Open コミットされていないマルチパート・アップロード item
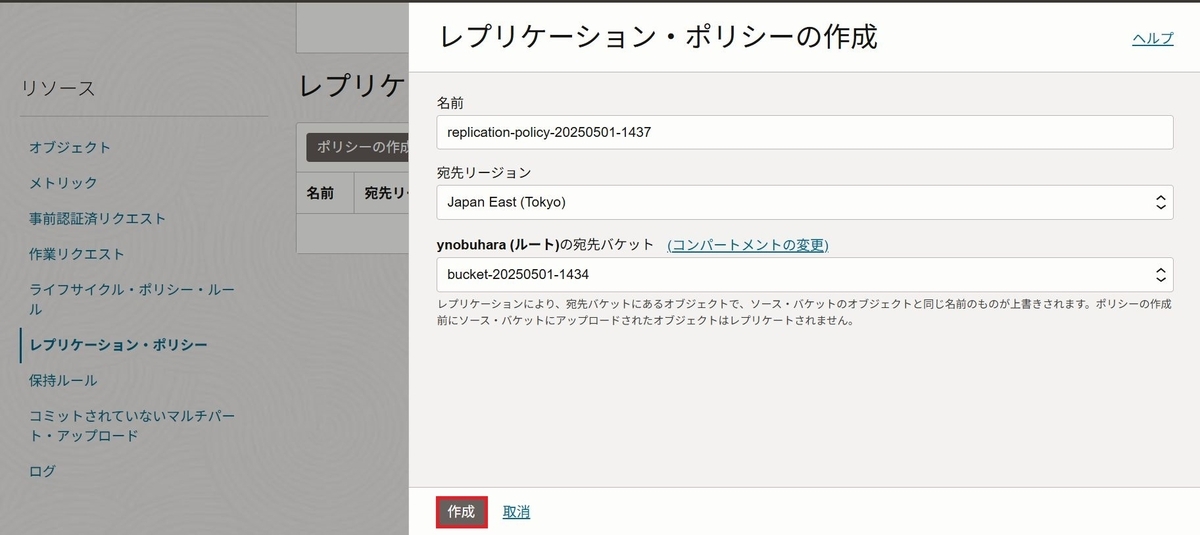Screen dimensions: 1200x535 pyautogui.click(x=132, y=425)
